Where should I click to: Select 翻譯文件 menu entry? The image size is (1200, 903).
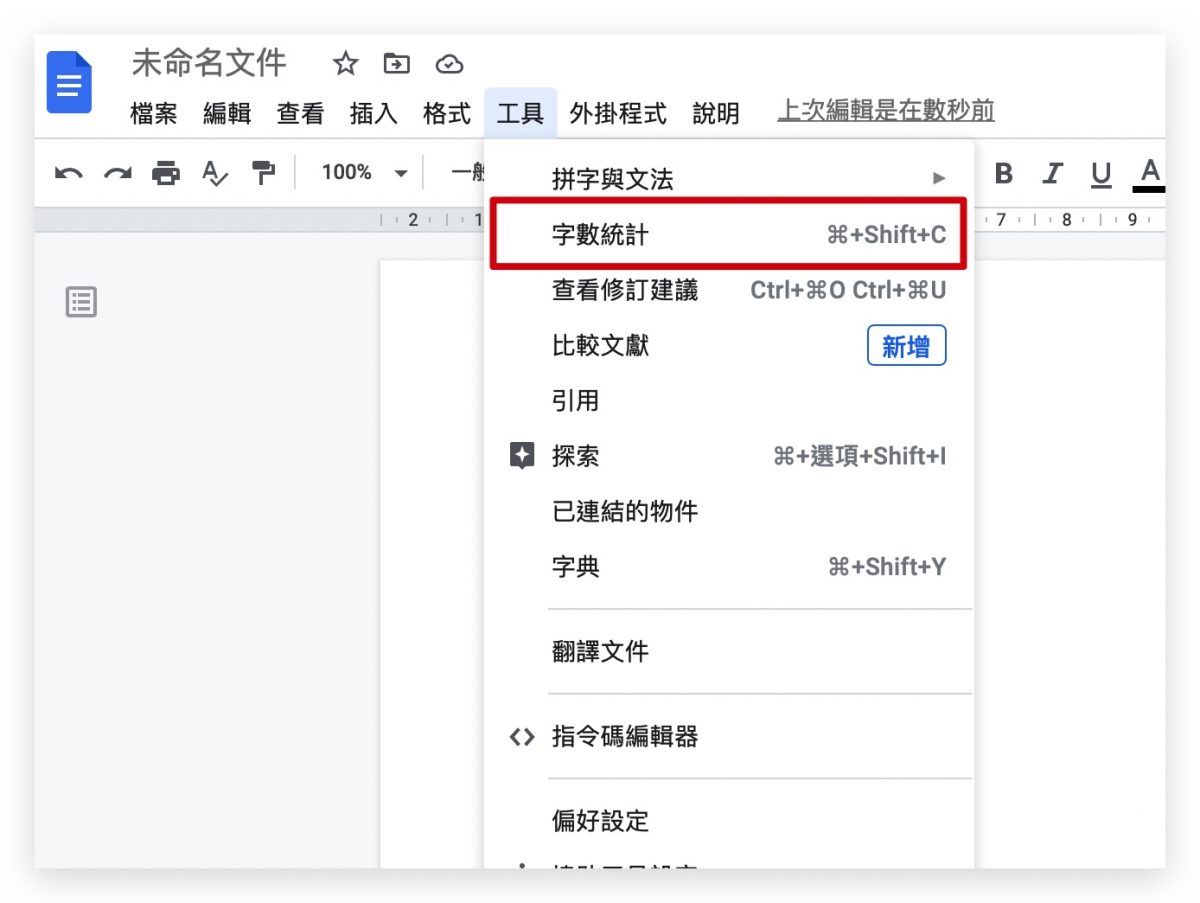point(729,652)
